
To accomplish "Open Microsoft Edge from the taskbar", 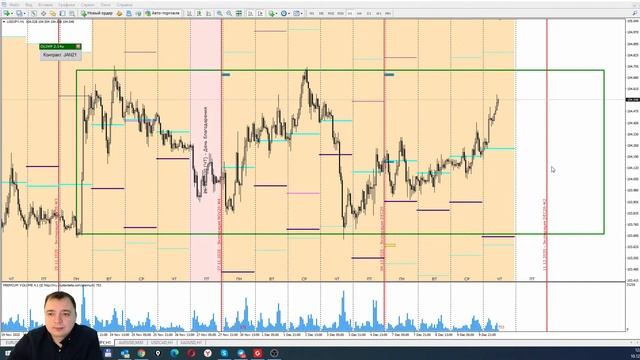I will tap(174, 353).
